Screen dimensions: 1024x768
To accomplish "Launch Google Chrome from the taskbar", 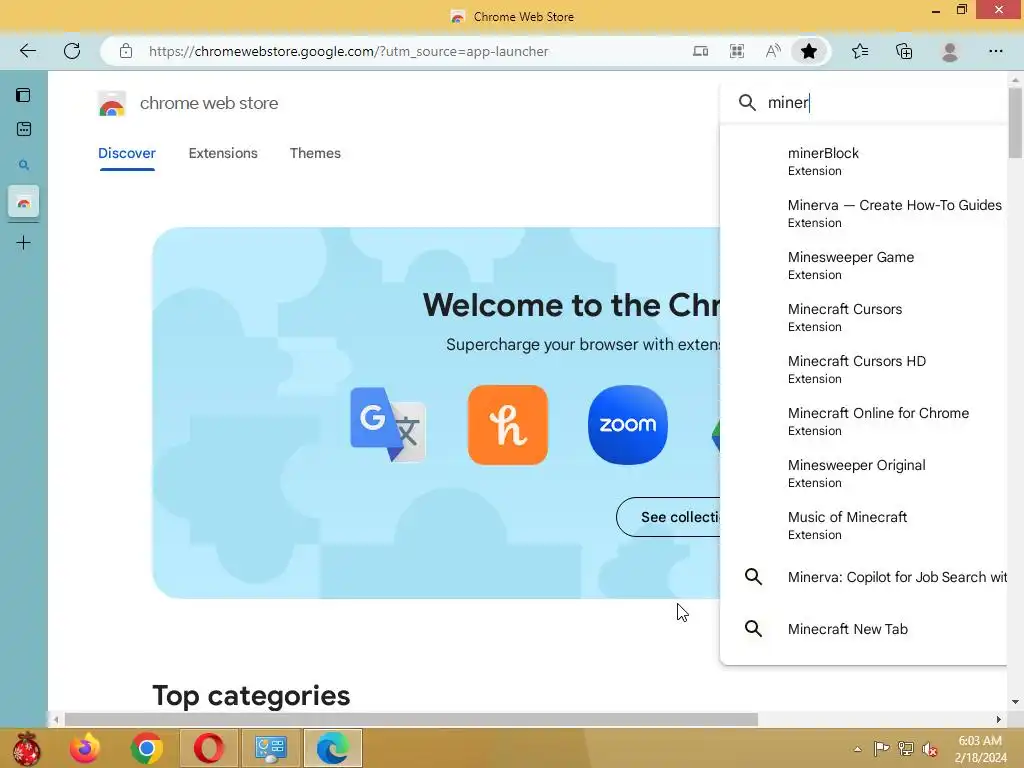I will (146, 748).
